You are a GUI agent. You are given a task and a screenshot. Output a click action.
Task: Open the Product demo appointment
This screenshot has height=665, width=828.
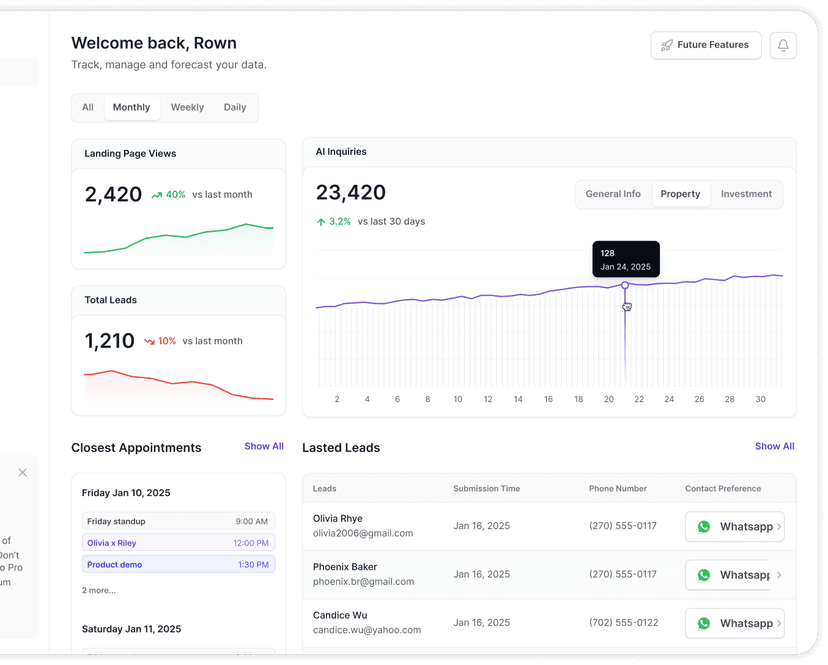click(x=178, y=564)
